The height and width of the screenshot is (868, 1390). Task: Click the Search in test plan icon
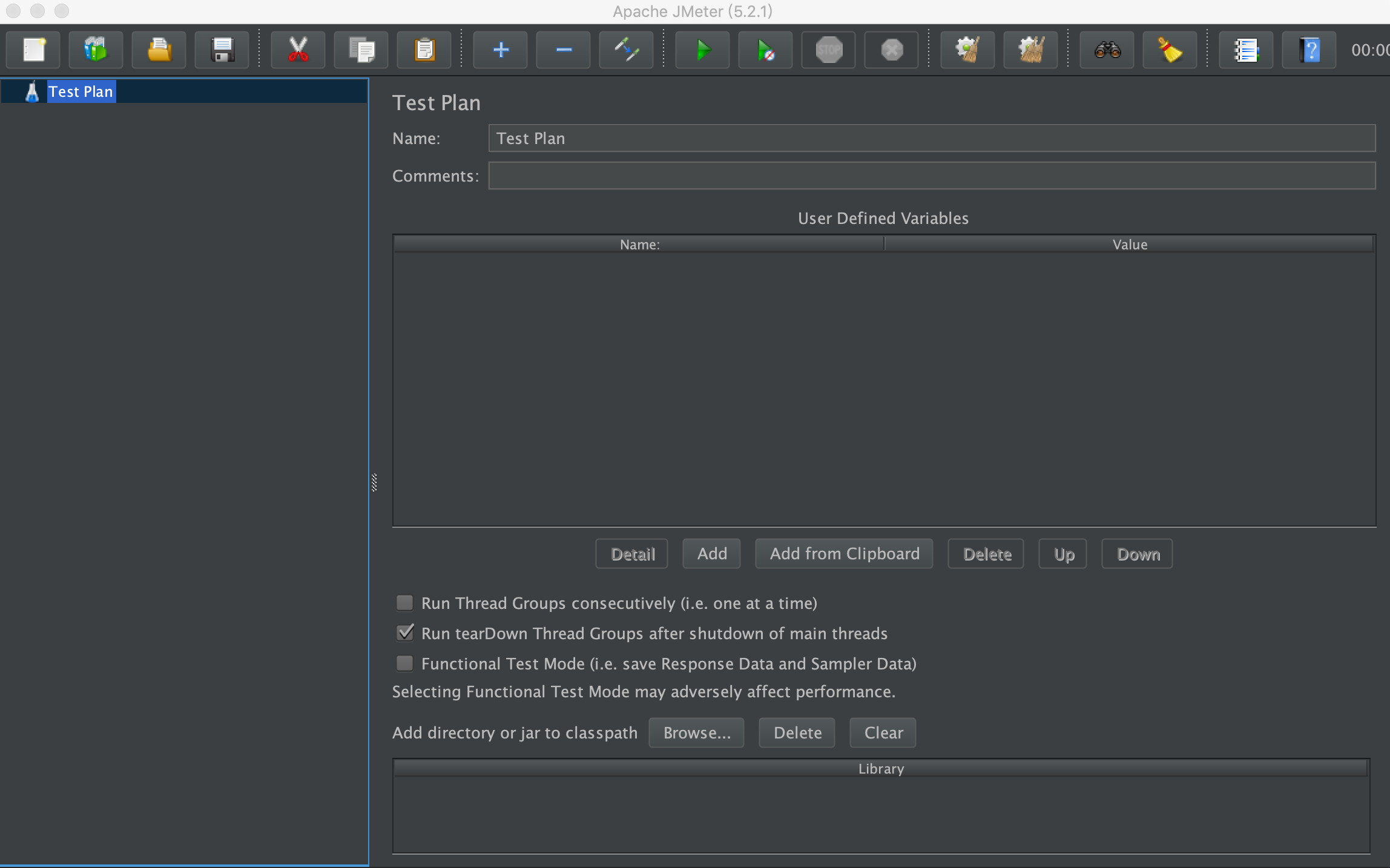1107,48
